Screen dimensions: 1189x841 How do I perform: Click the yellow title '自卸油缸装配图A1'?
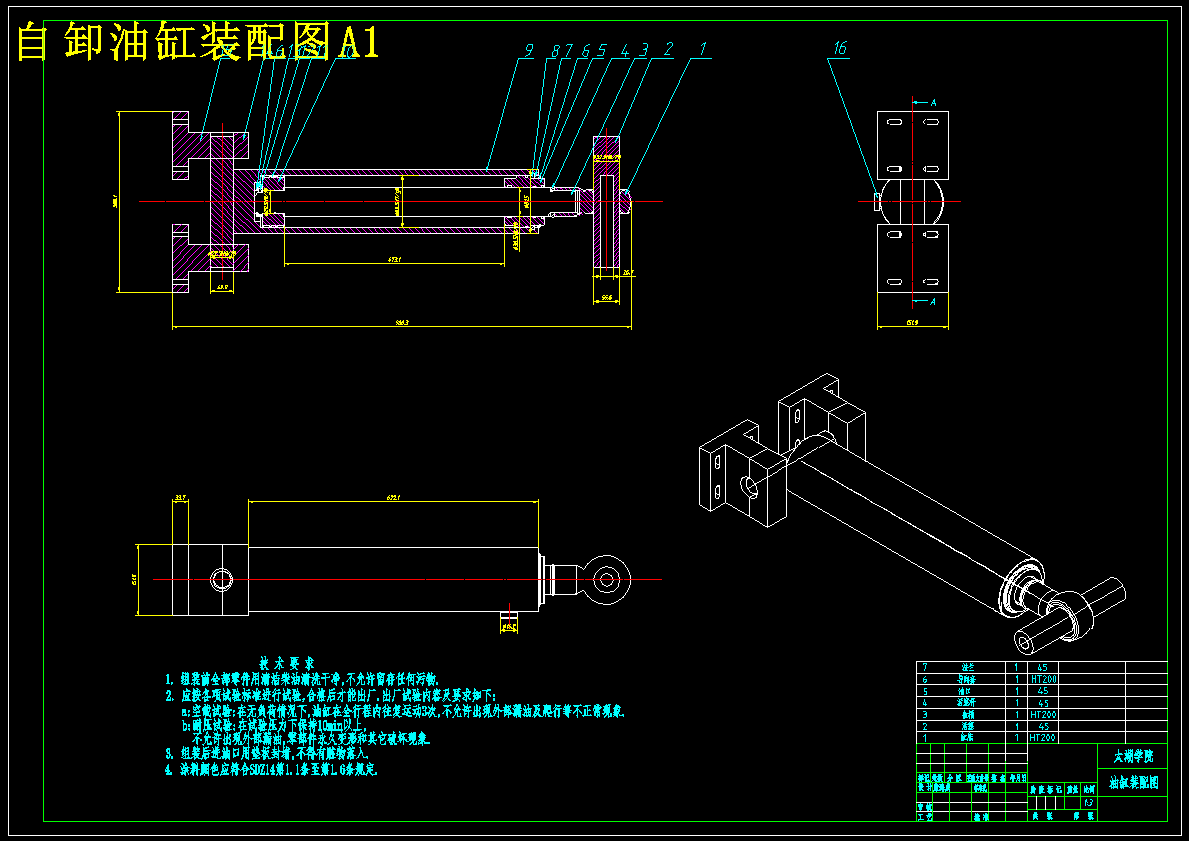coord(197,42)
